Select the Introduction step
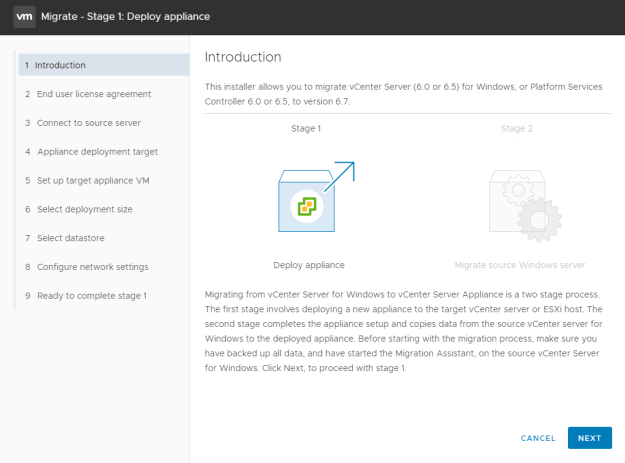 click(x=104, y=65)
